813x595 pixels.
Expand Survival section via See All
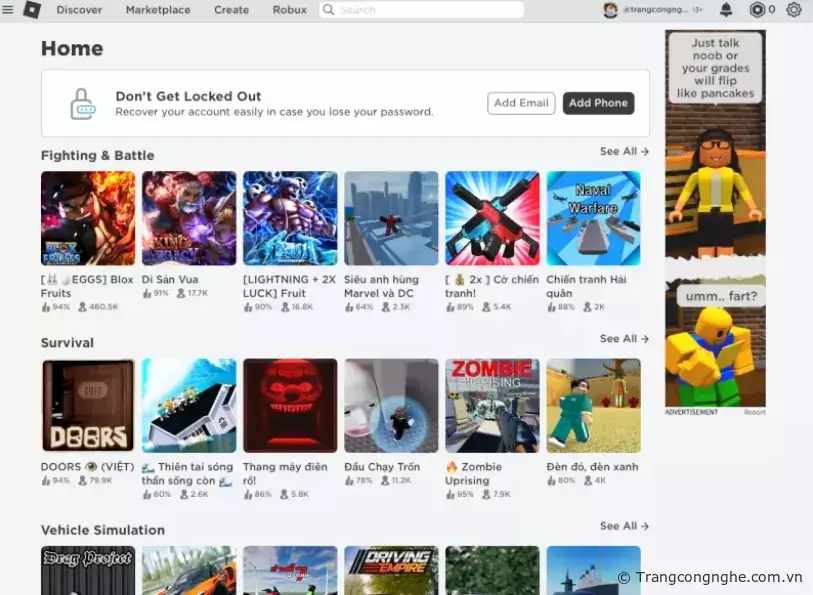(x=624, y=339)
